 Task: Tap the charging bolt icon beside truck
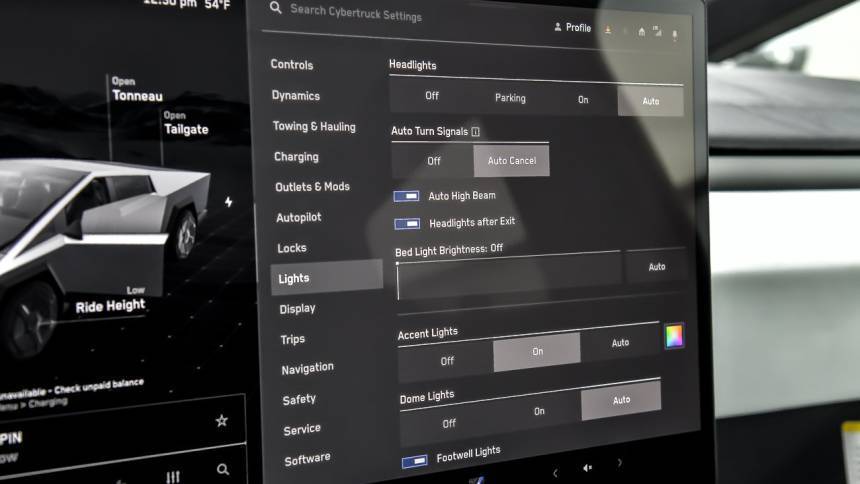[x=229, y=202]
